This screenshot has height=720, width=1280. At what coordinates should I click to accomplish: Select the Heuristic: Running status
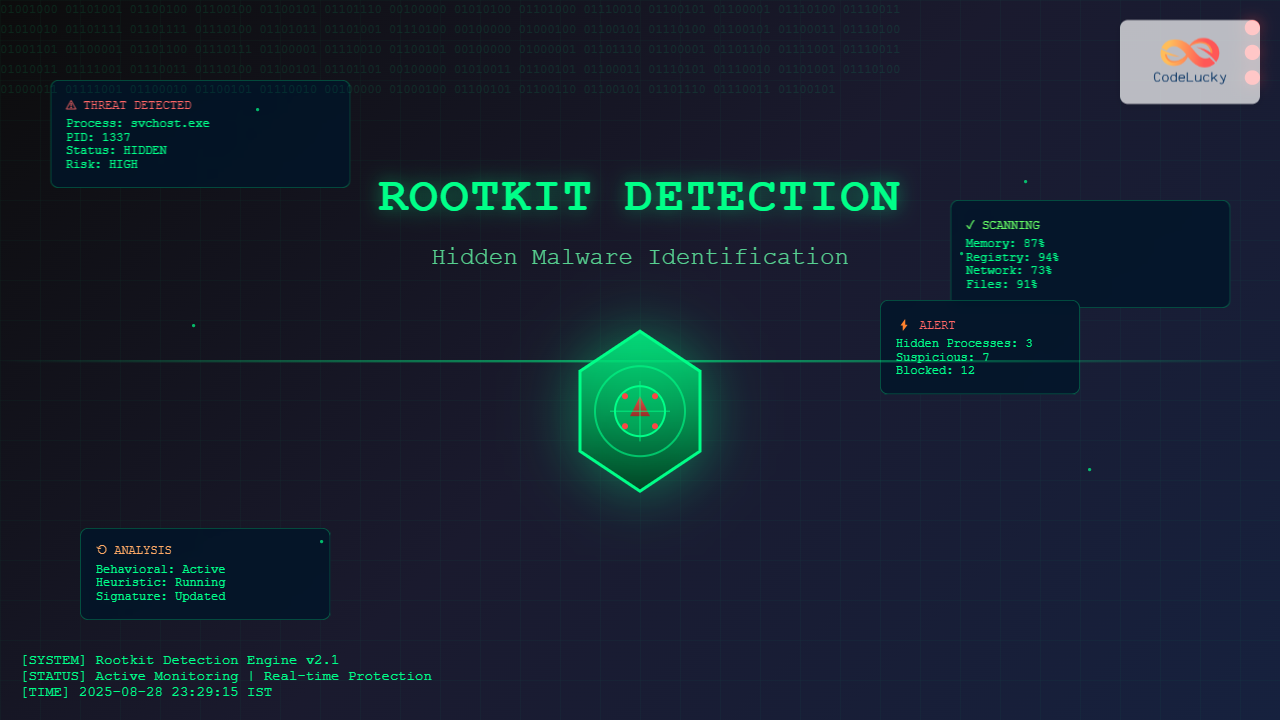tap(160, 582)
